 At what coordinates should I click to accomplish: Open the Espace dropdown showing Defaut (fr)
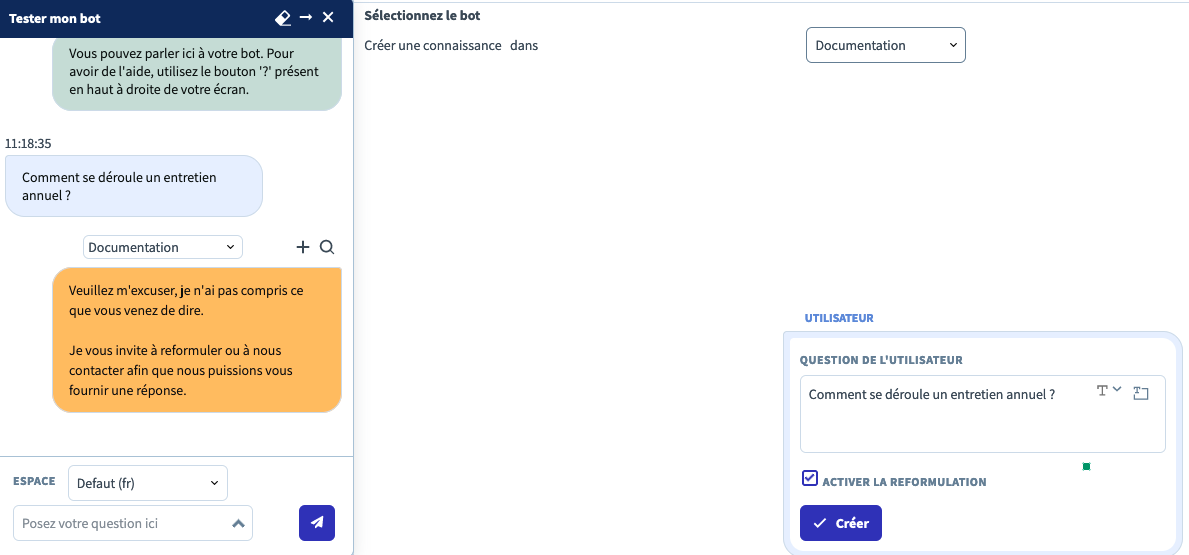[x=148, y=483]
